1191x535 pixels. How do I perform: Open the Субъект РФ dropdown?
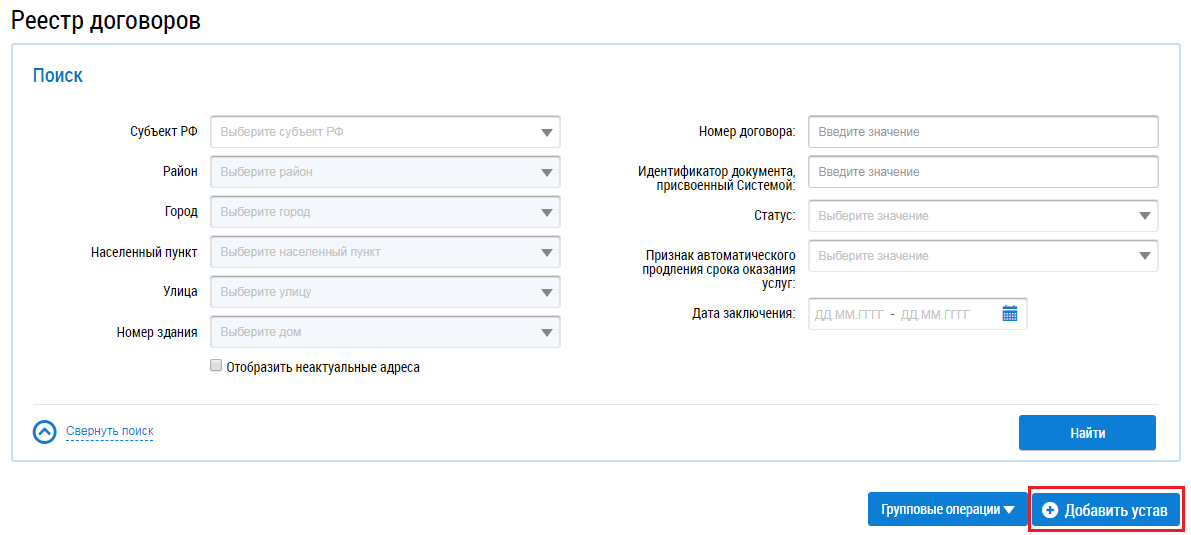point(385,132)
